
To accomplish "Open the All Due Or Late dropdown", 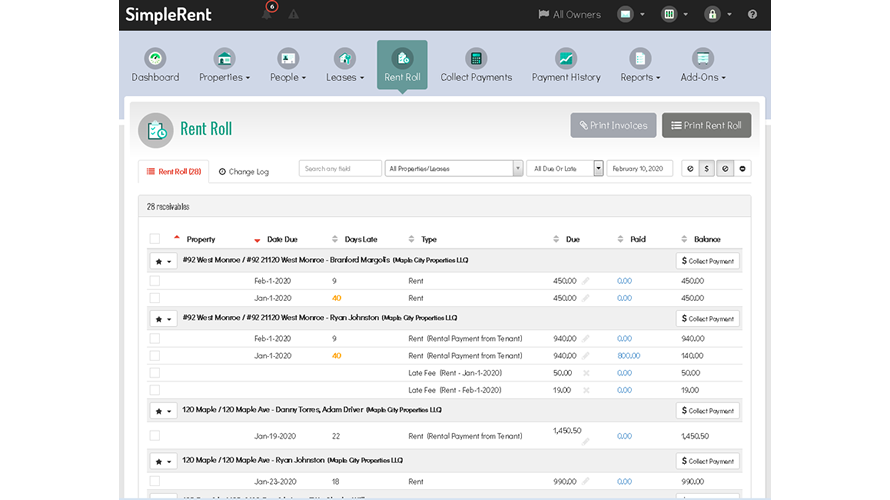I will point(565,169).
